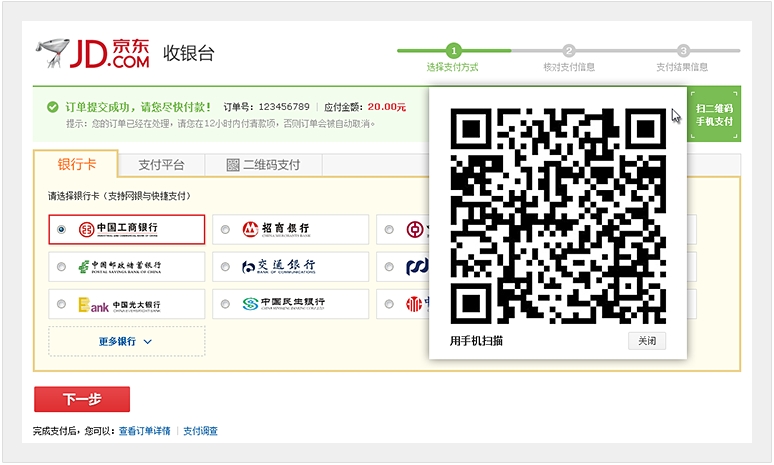
Task: Select the 中国民生银行 radio button
Action: [x=225, y=304]
